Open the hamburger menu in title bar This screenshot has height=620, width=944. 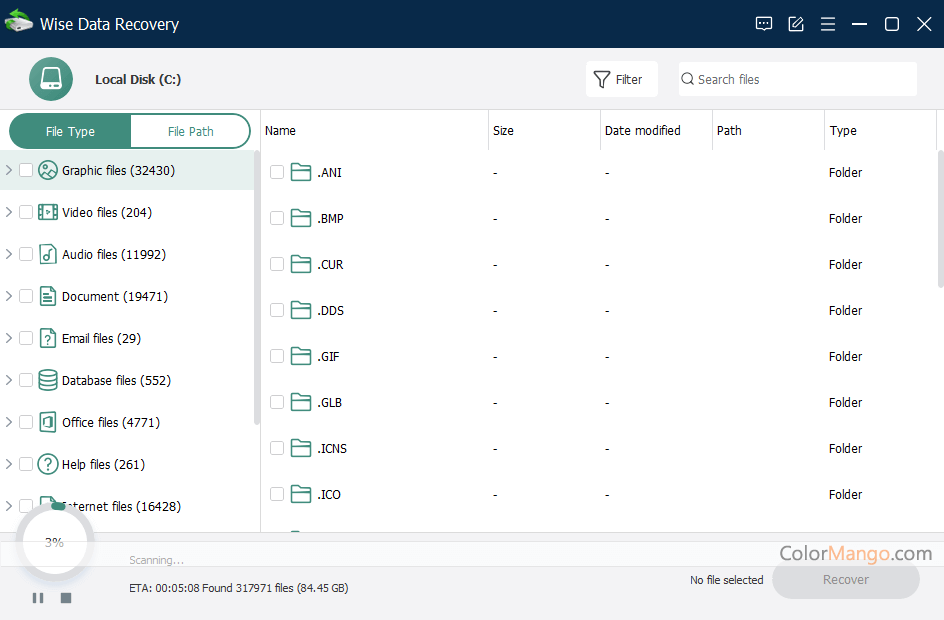click(827, 23)
